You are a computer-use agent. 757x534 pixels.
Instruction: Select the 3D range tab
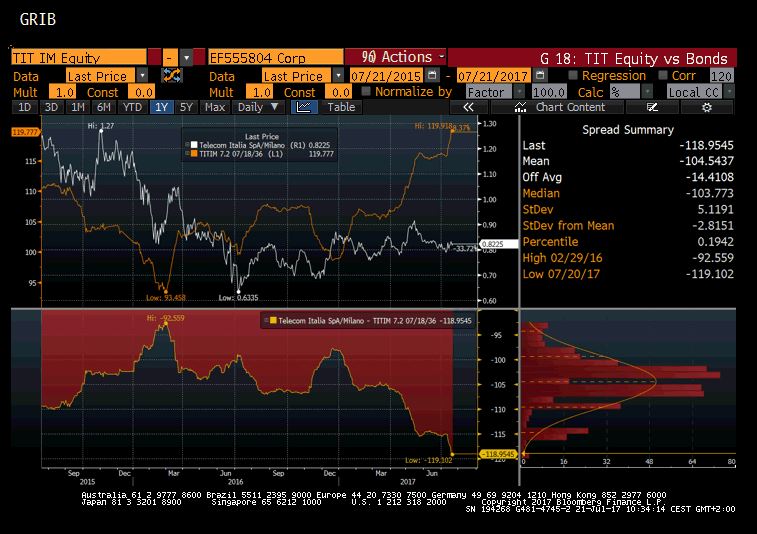click(x=51, y=107)
